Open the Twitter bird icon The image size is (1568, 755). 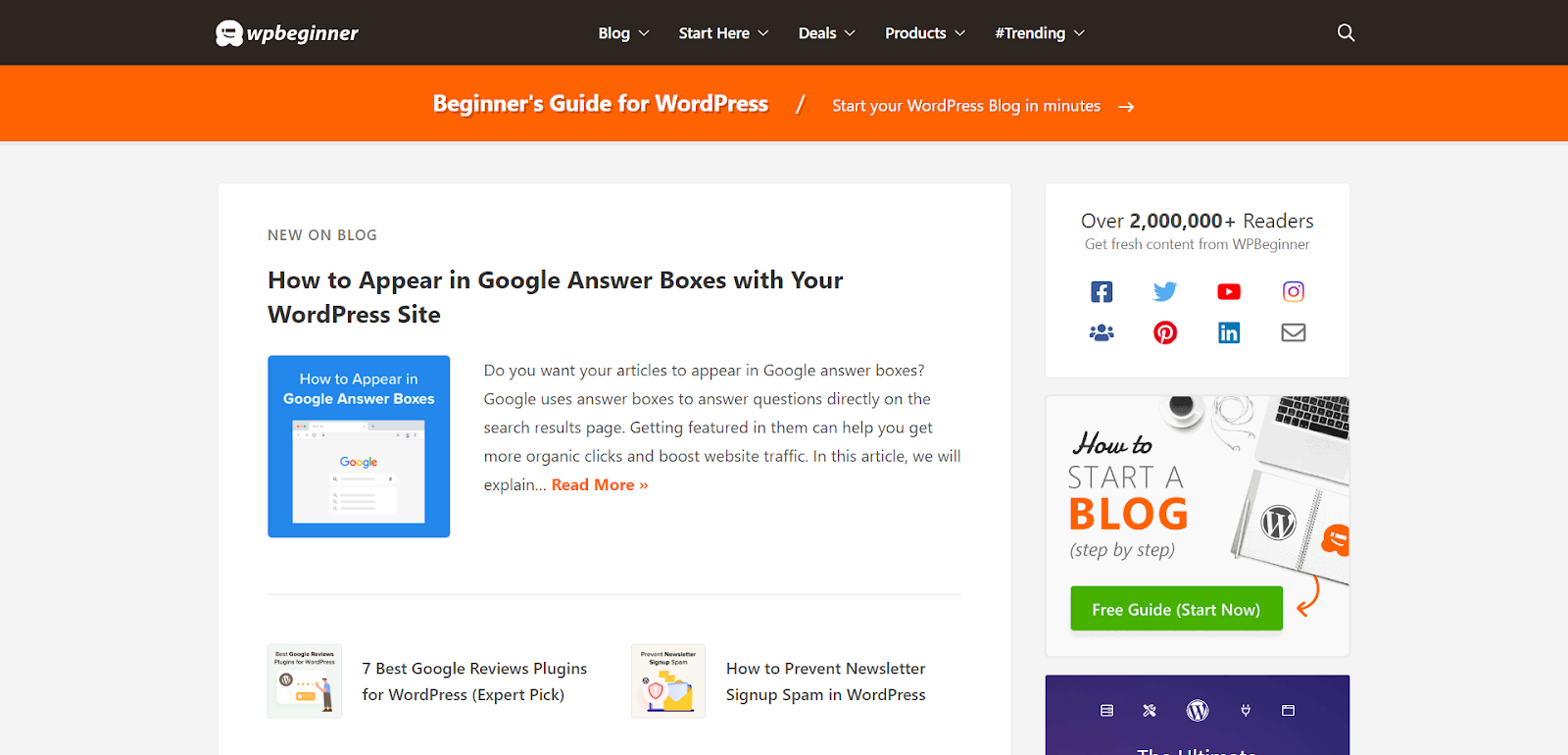tap(1165, 291)
